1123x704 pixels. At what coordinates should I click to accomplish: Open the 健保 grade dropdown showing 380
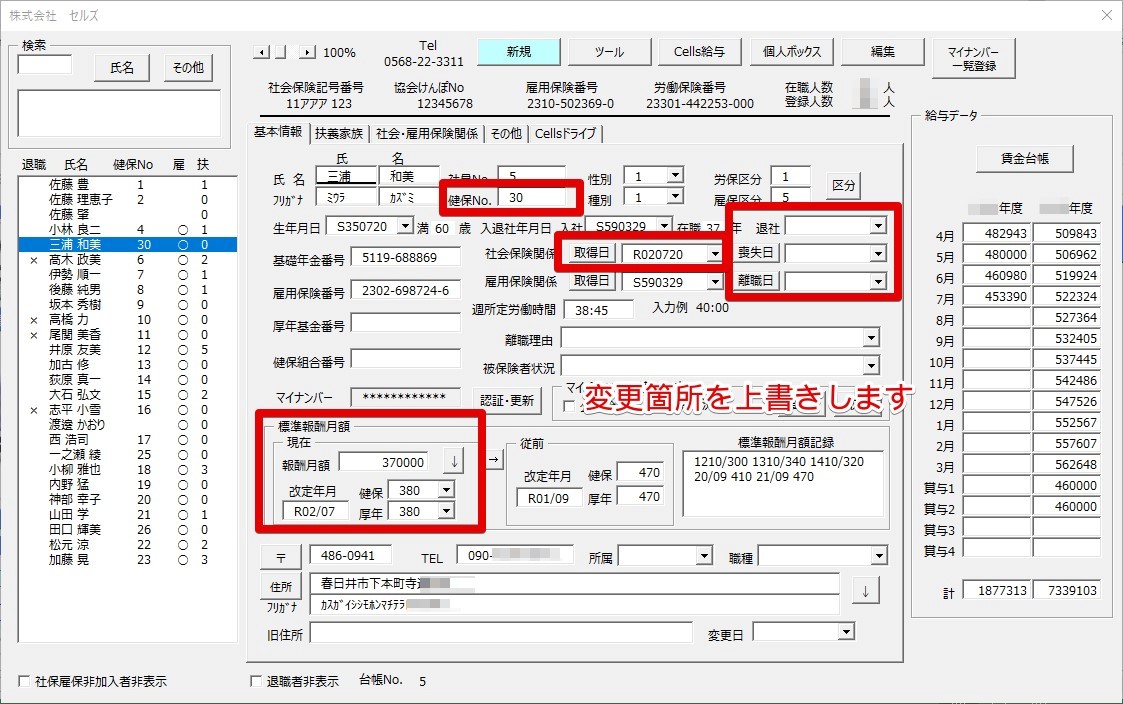[x=446, y=490]
